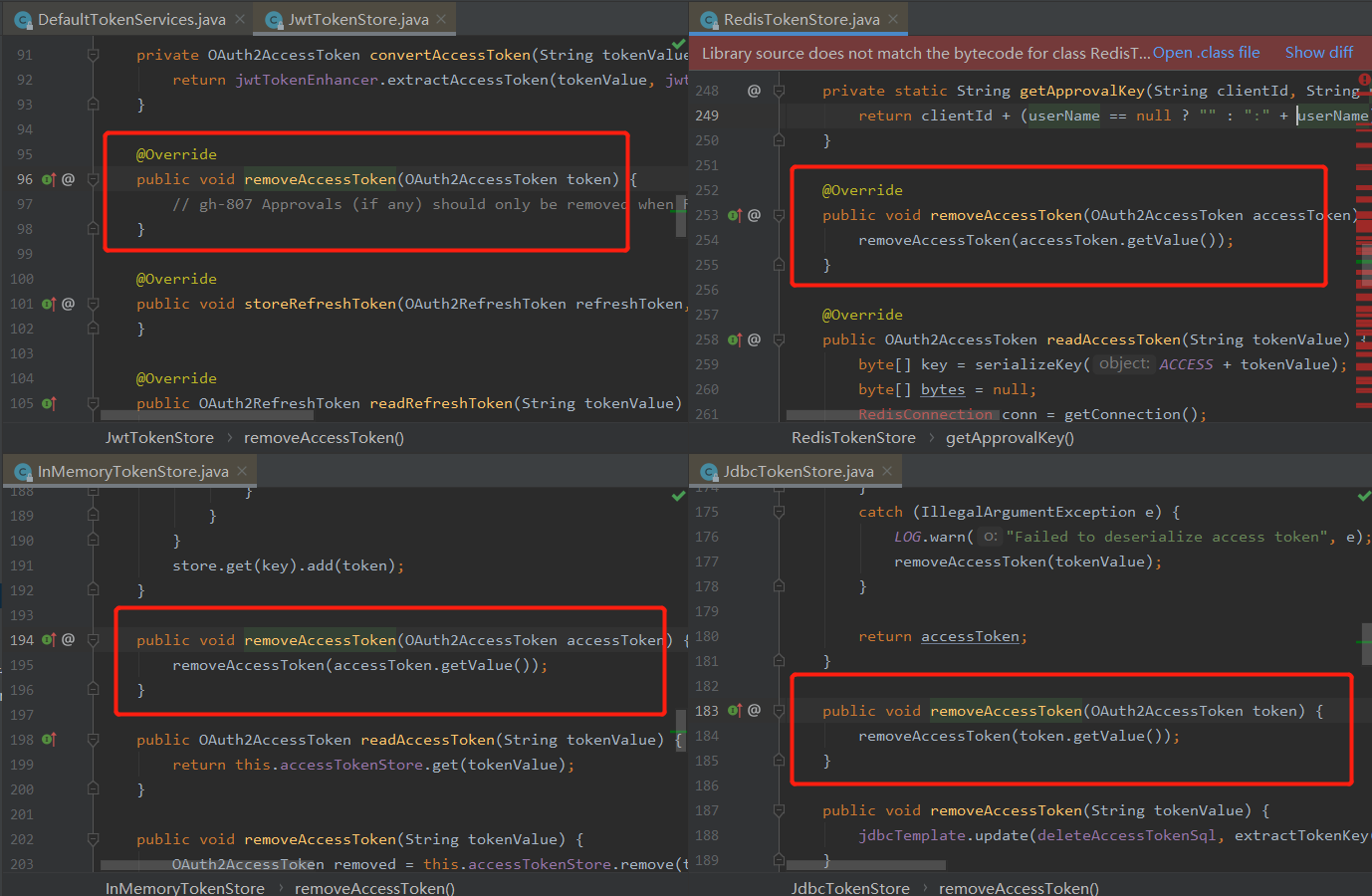Image resolution: width=1372 pixels, height=896 pixels.
Task: Fold the getApprovalKey method at line 248
Action: [x=779, y=92]
